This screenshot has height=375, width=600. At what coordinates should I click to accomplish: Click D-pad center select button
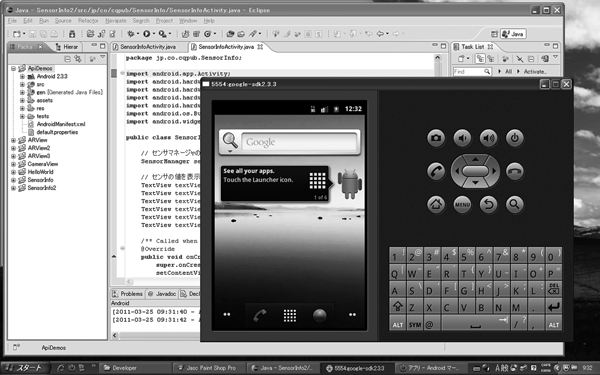[x=475, y=171]
